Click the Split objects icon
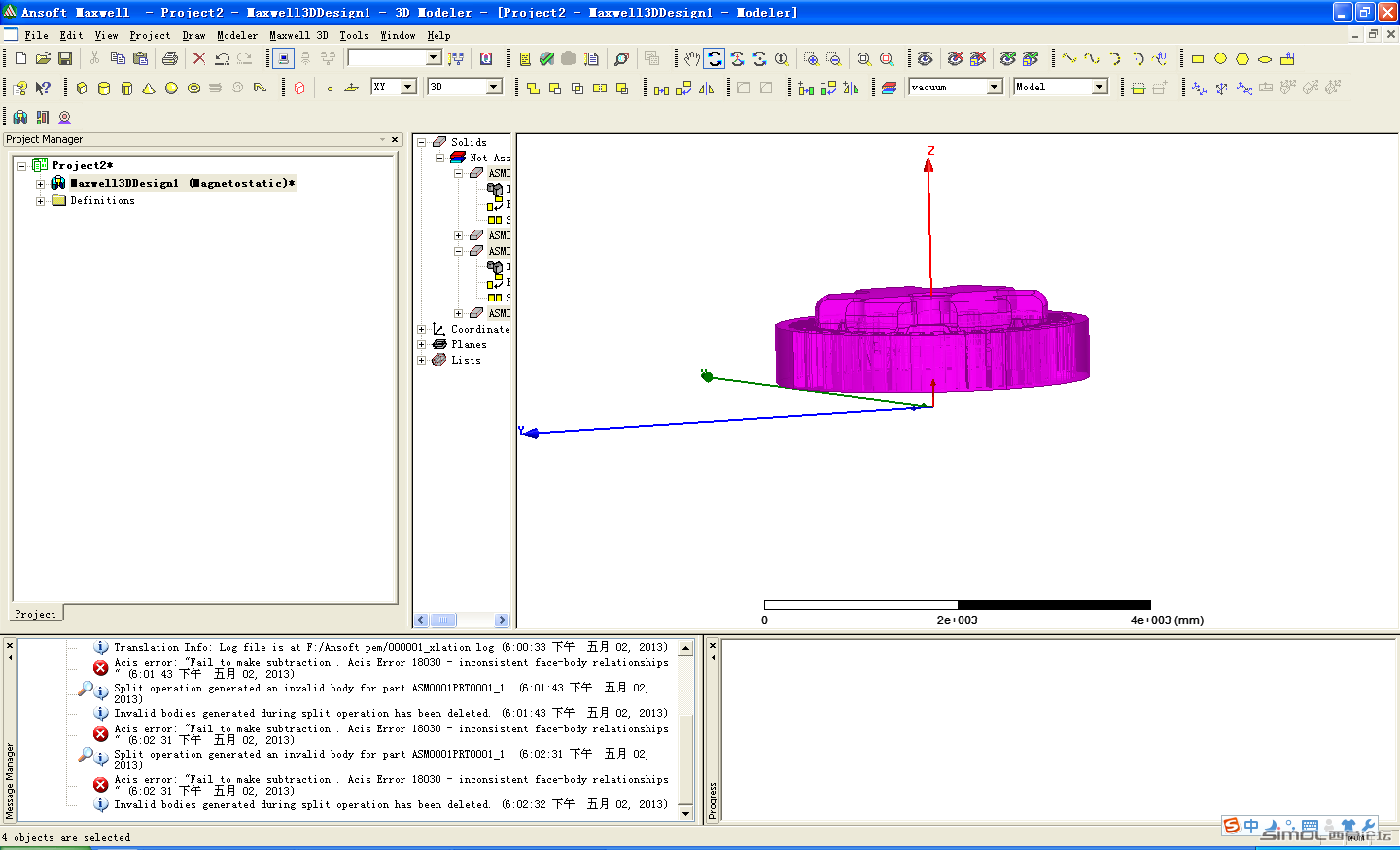Screen dimensions: 1400x850 (x=600, y=88)
